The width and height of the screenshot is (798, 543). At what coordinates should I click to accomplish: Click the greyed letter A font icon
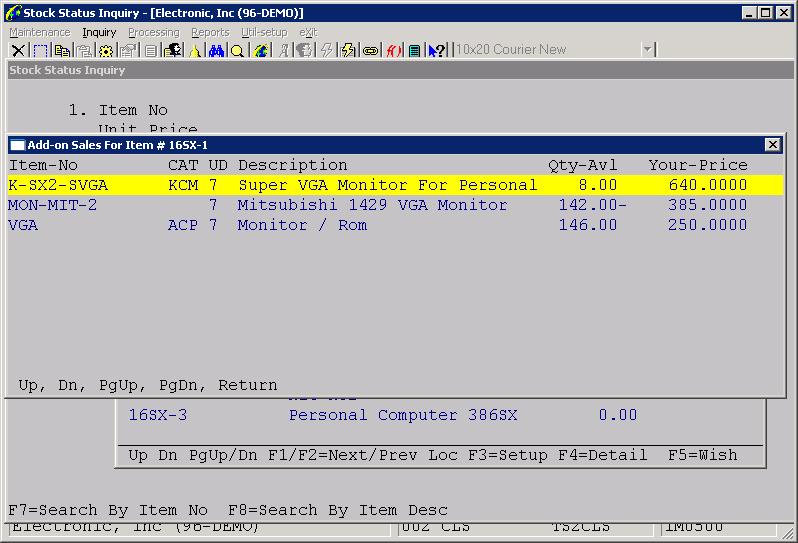pos(283,50)
